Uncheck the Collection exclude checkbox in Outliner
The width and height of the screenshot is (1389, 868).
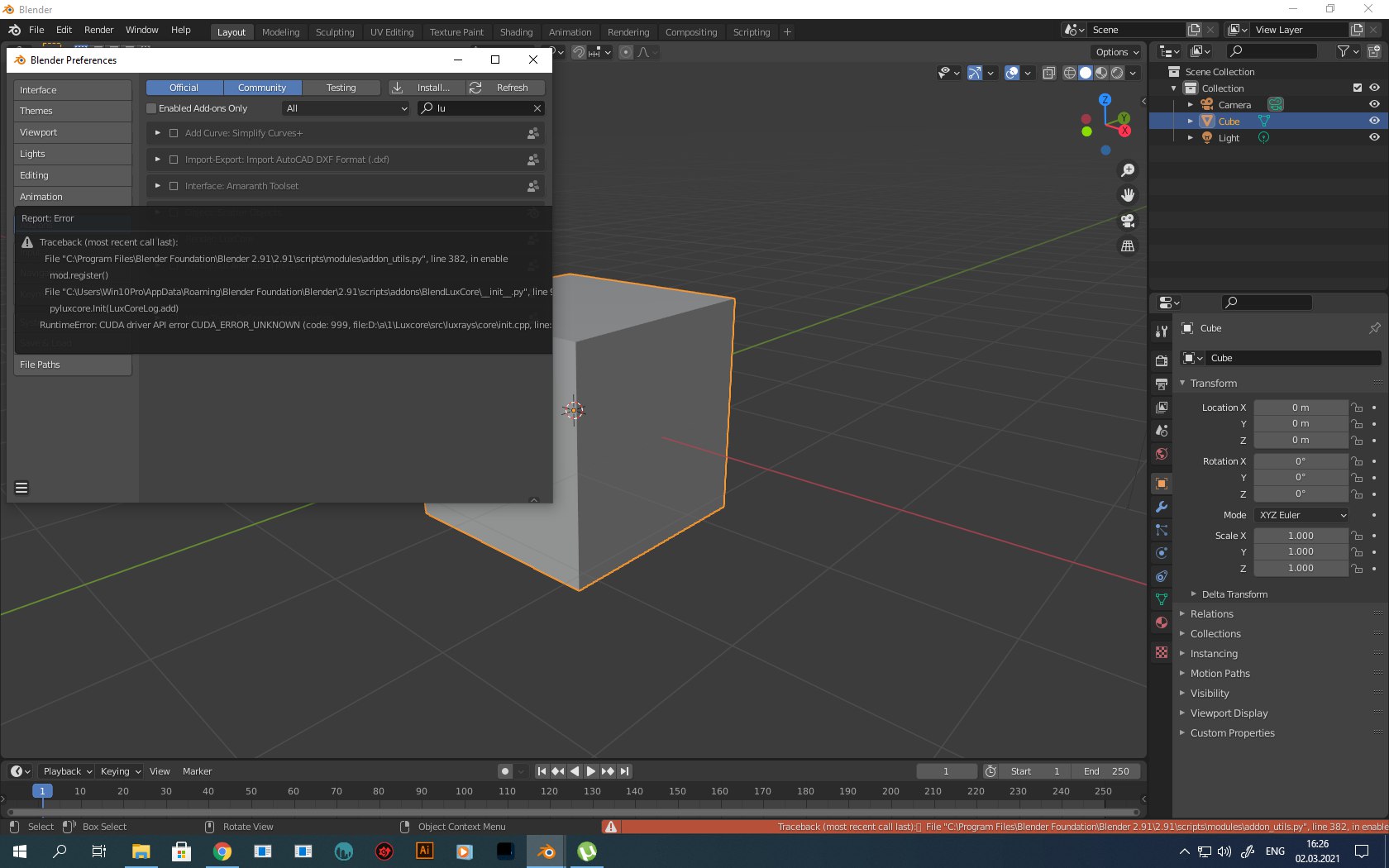click(1357, 88)
